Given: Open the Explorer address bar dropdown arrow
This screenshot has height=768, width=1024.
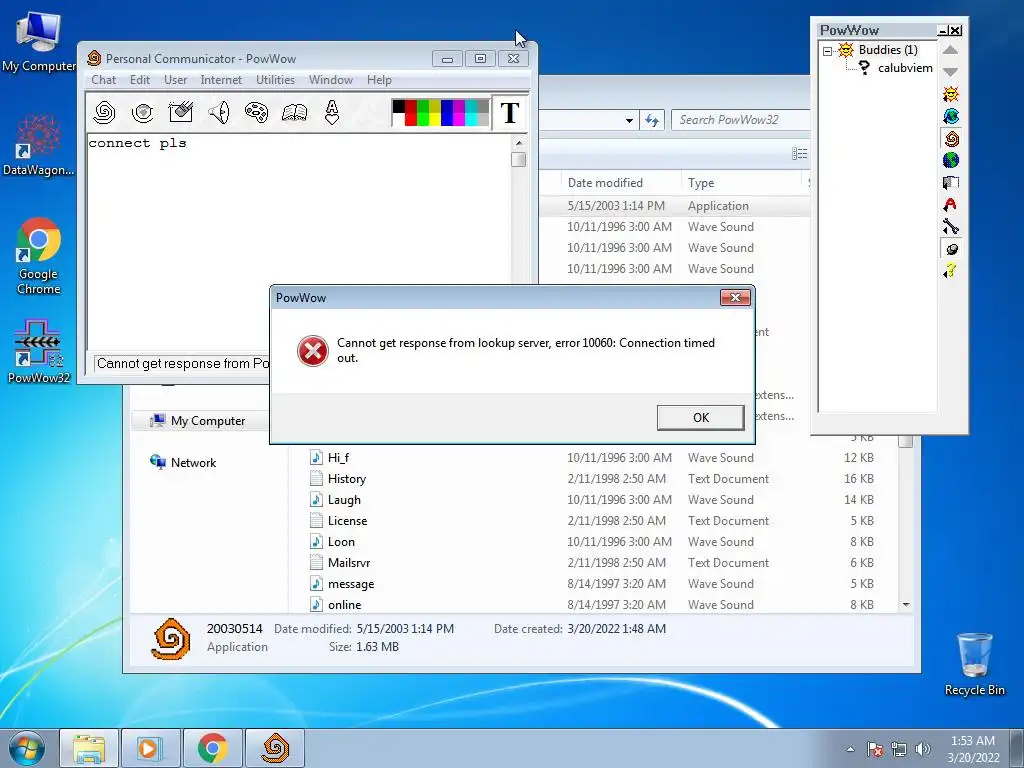Looking at the screenshot, I should click(x=629, y=120).
